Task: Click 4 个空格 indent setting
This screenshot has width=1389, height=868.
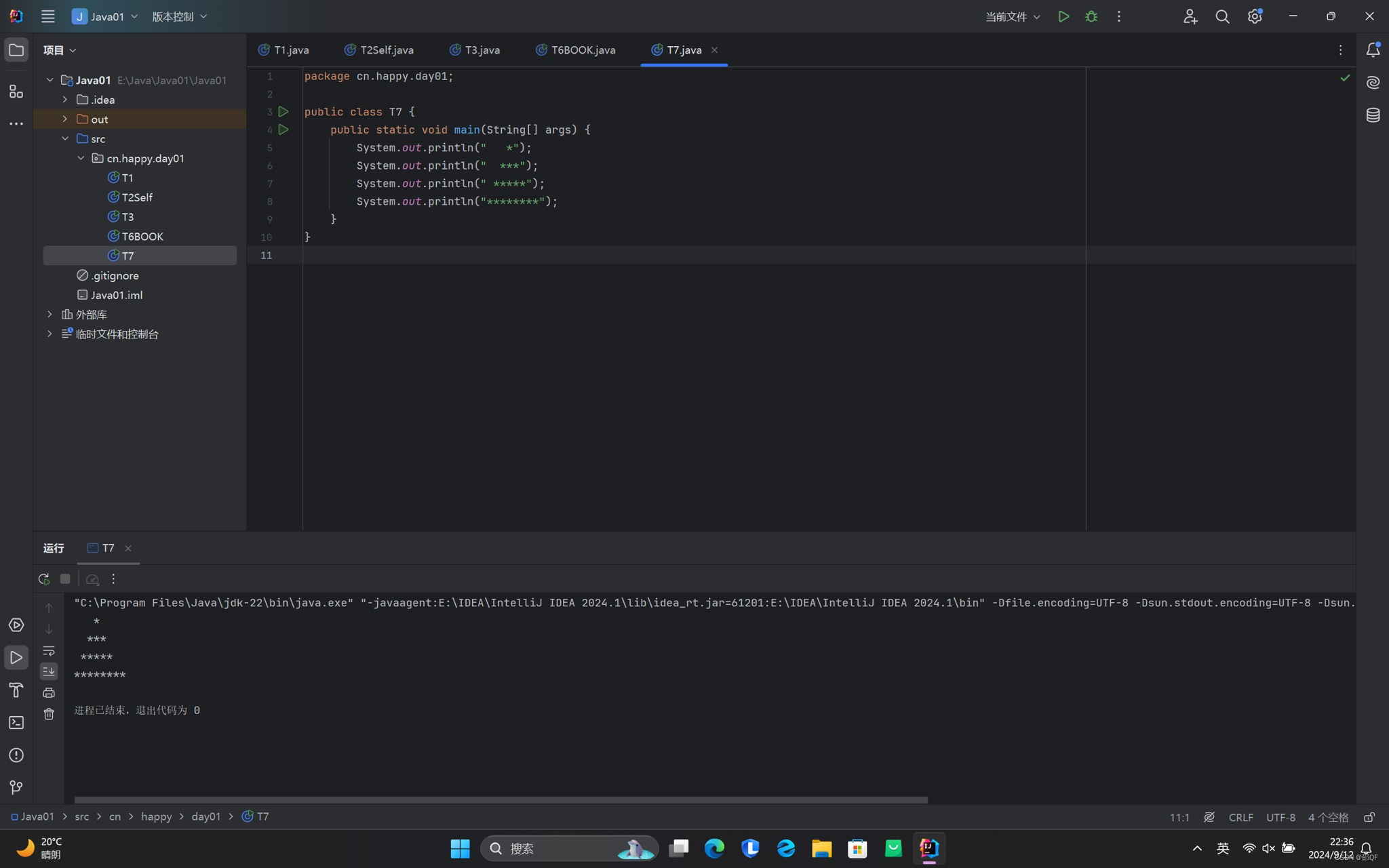Action: tap(1328, 817)
